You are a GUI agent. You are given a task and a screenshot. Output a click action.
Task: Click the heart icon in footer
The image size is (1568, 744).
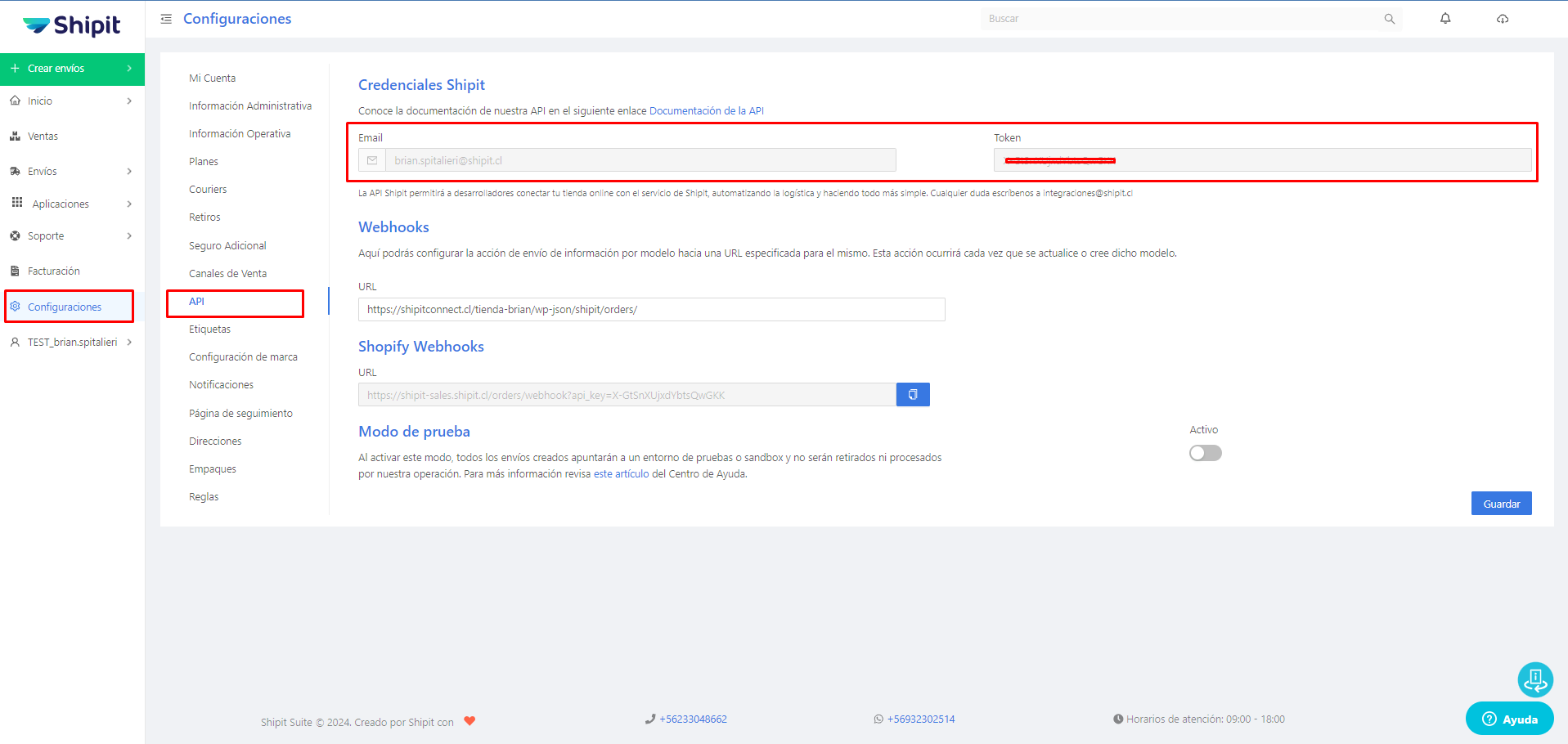[470, 721]
